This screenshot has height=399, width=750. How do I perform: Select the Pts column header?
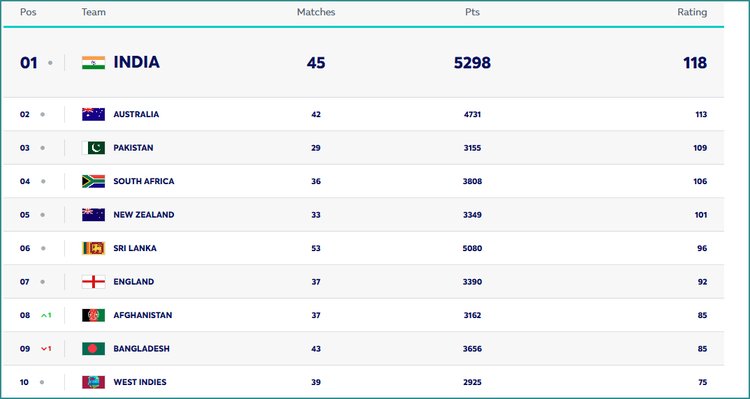tap(472, 12)
